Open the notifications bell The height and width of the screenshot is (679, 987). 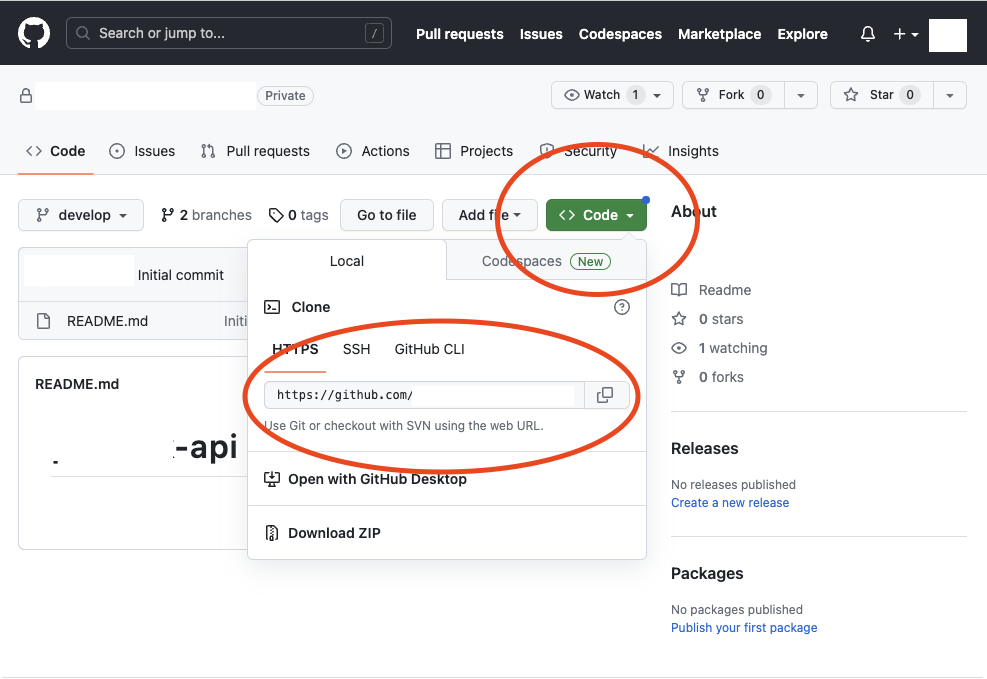867,34
